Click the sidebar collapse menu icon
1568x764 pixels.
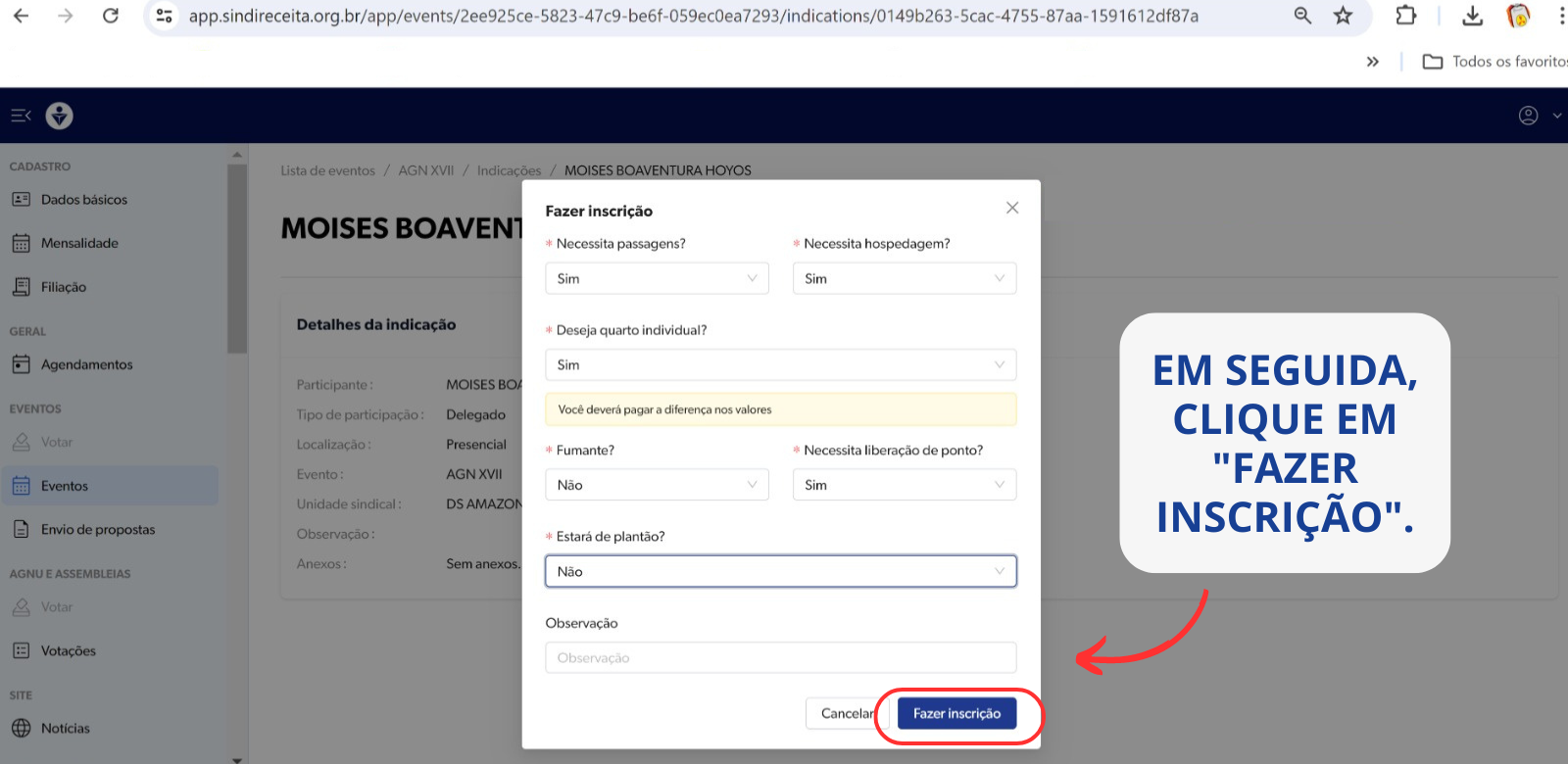pos(21,116)
